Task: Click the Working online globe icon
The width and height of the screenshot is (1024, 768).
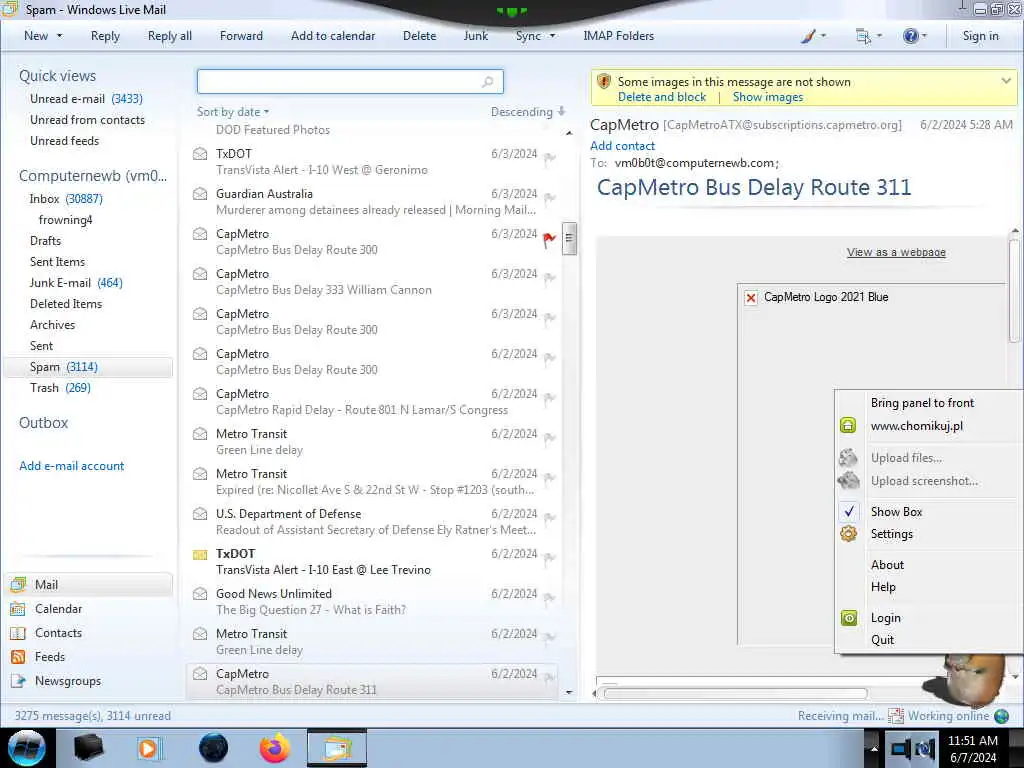Action: tap(1001, 716)
